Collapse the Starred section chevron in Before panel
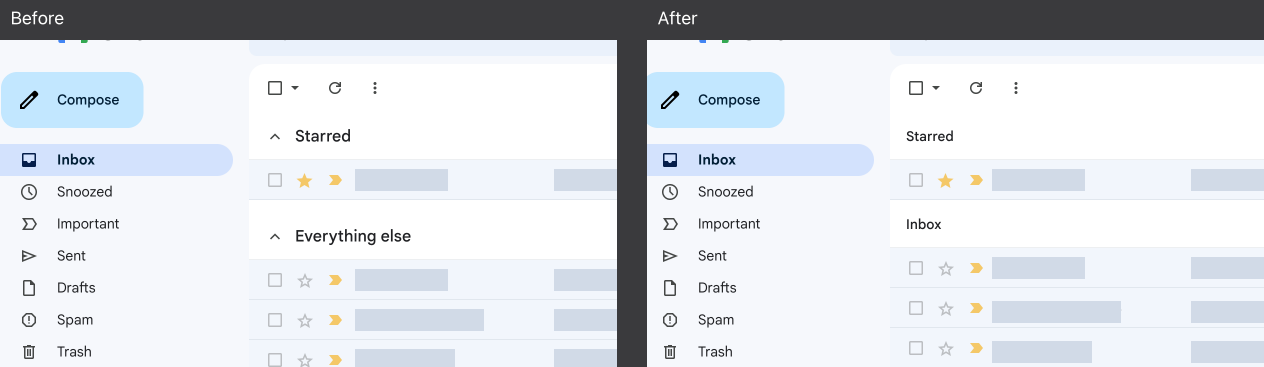Image resolution: width=1264 pixels, height=367 pixels. 275,136
